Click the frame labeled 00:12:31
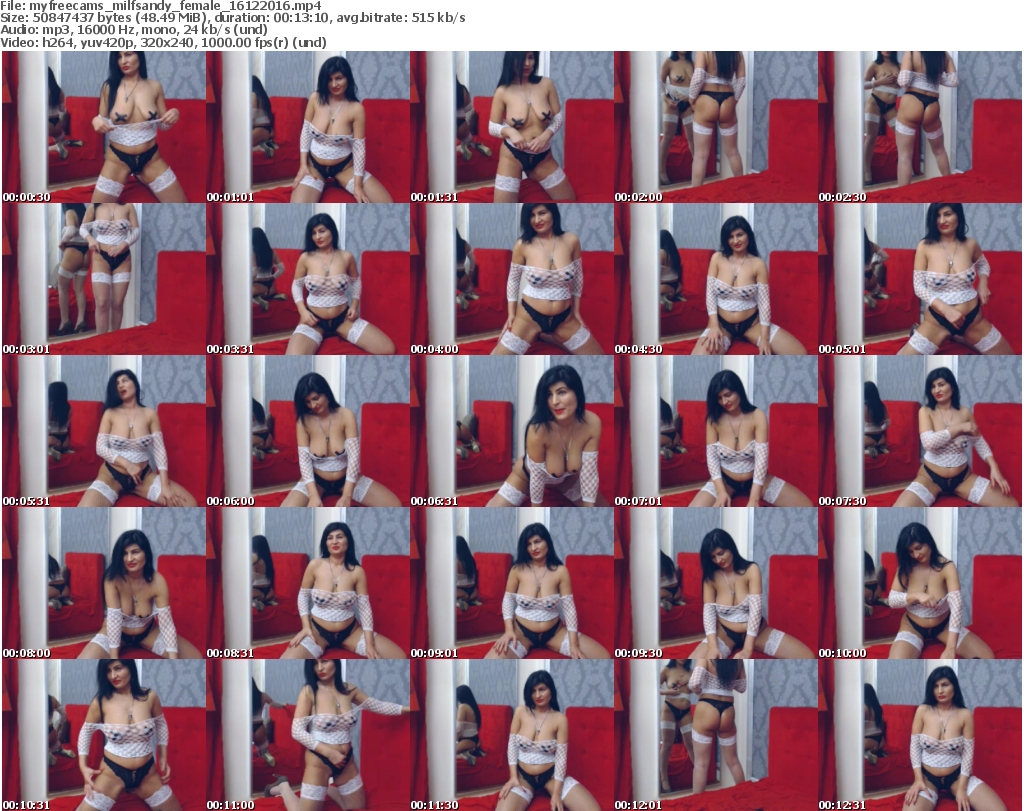This screenshot has height=811, width=1024. pos(920,735)
